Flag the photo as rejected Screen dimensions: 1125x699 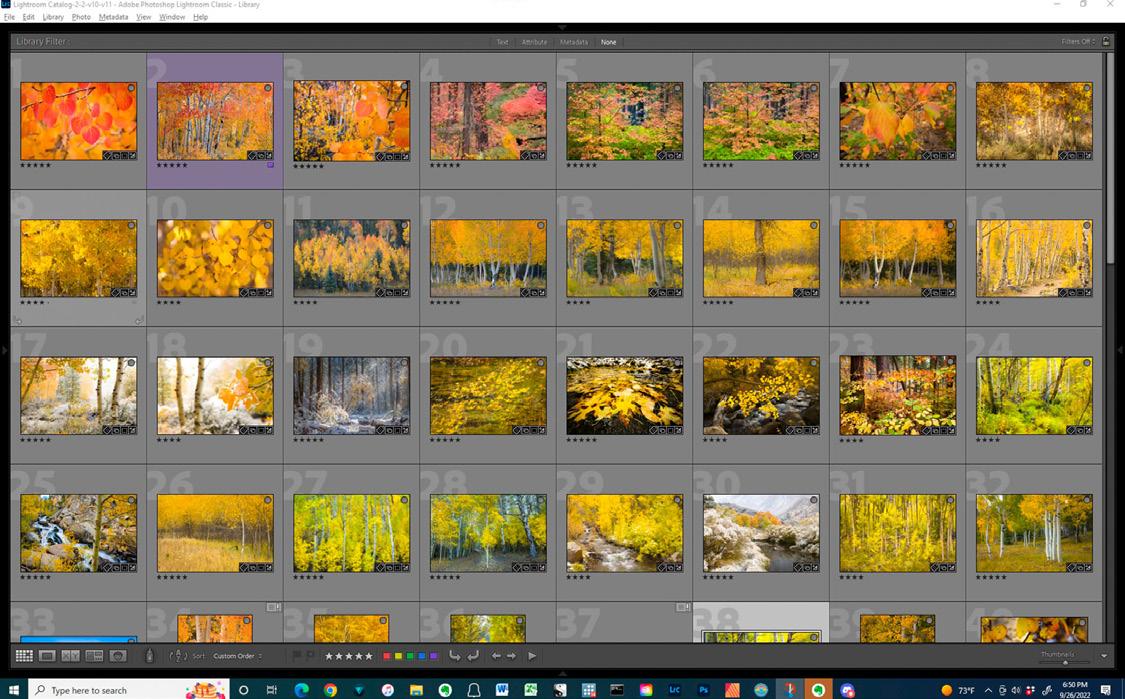coord(310,655)
